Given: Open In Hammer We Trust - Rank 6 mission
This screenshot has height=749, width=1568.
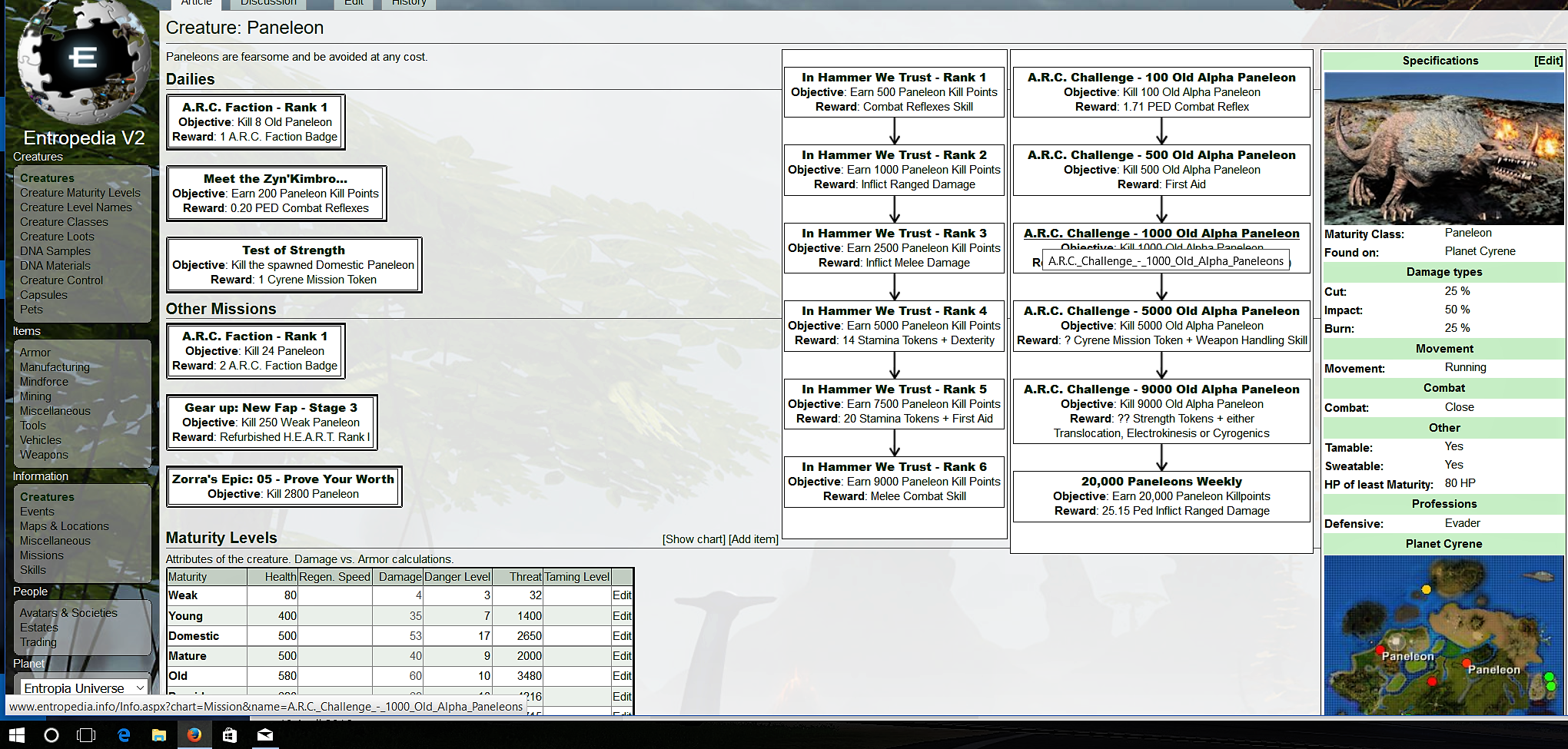Looking at the screenshot, I should (x=894, y=467).
